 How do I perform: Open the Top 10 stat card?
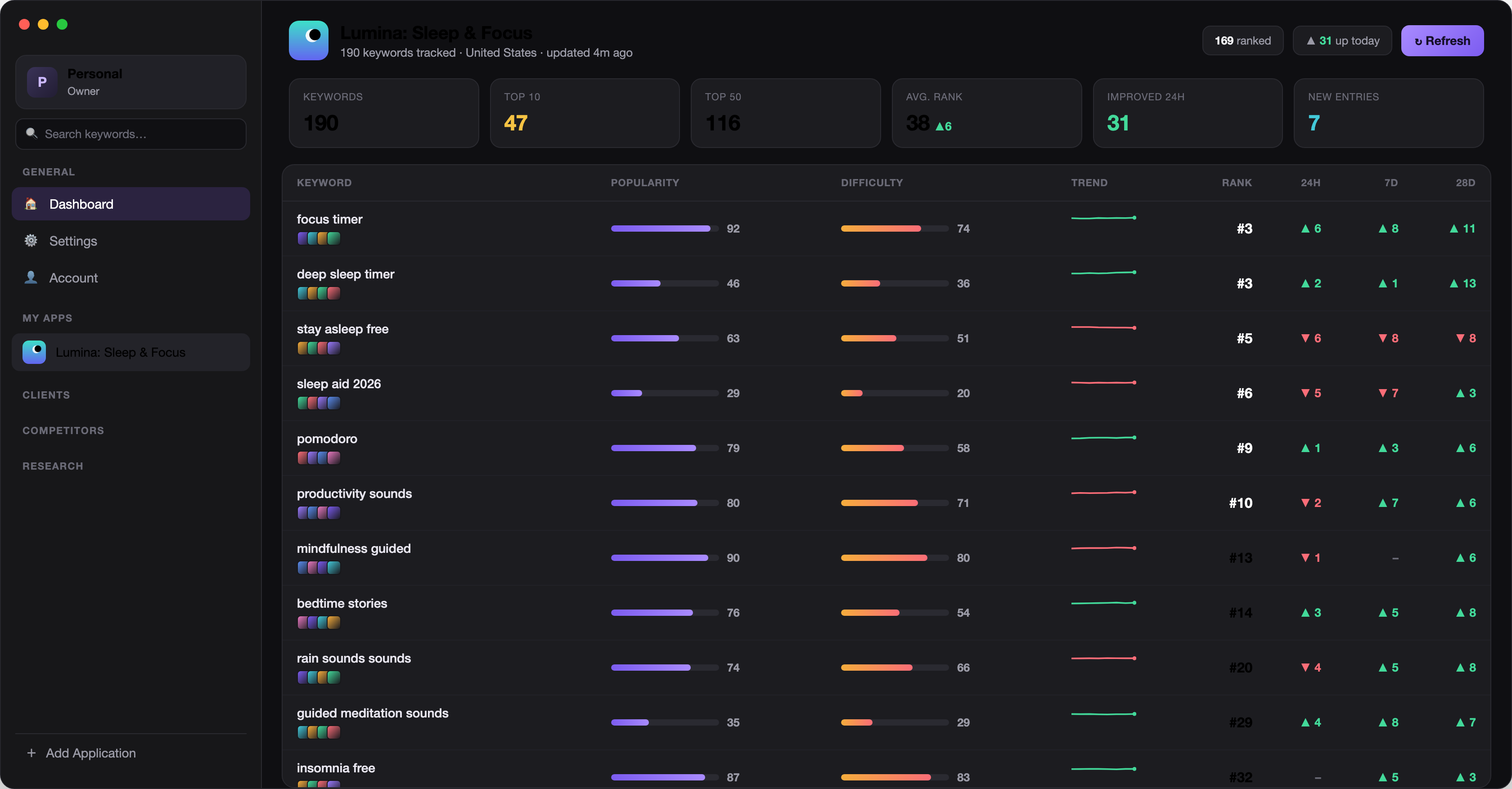click(585, 113)
